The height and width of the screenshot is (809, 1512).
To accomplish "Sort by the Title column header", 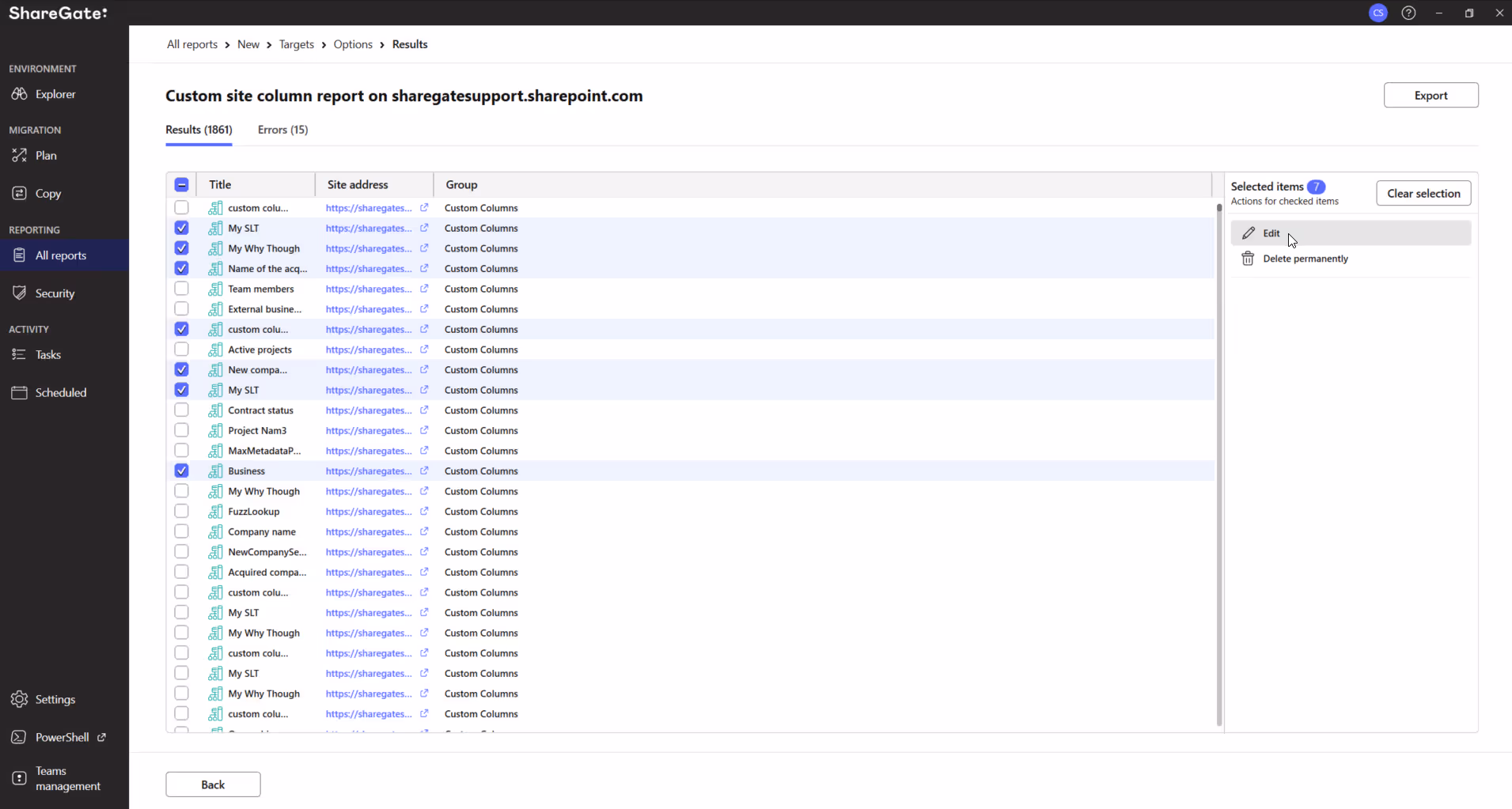I will pyautogui.click(x=256, y=184).
